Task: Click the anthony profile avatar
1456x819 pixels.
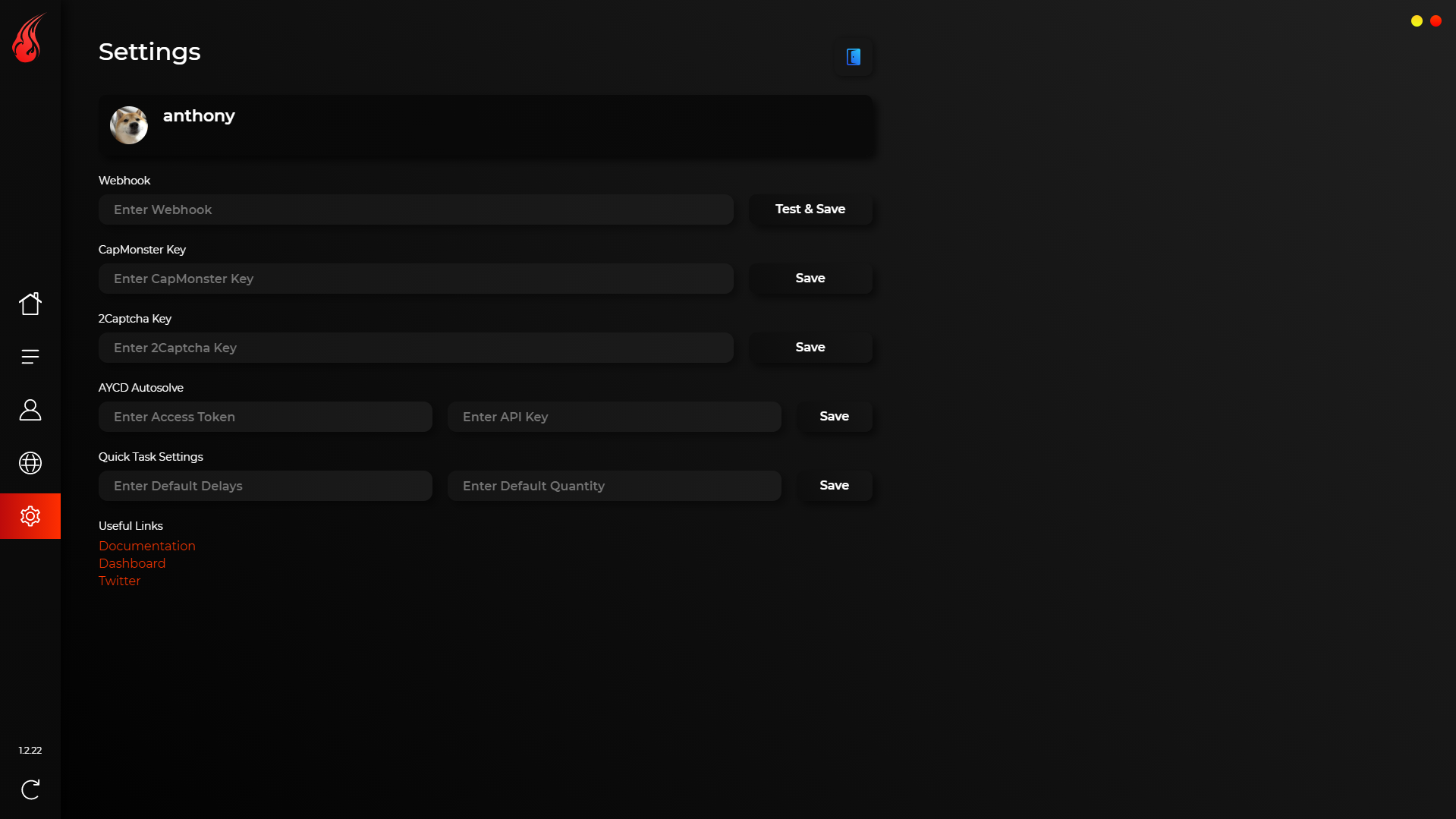Action: click(x=129, y=125)
